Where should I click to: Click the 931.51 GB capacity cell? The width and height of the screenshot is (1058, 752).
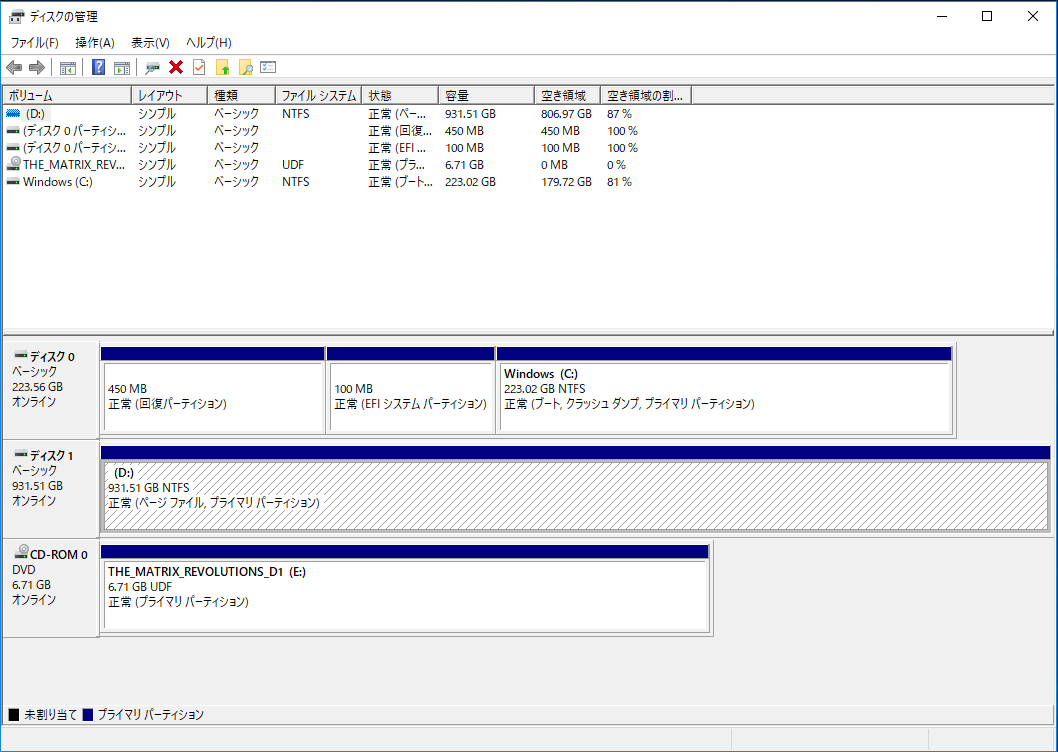click(470, 114)
